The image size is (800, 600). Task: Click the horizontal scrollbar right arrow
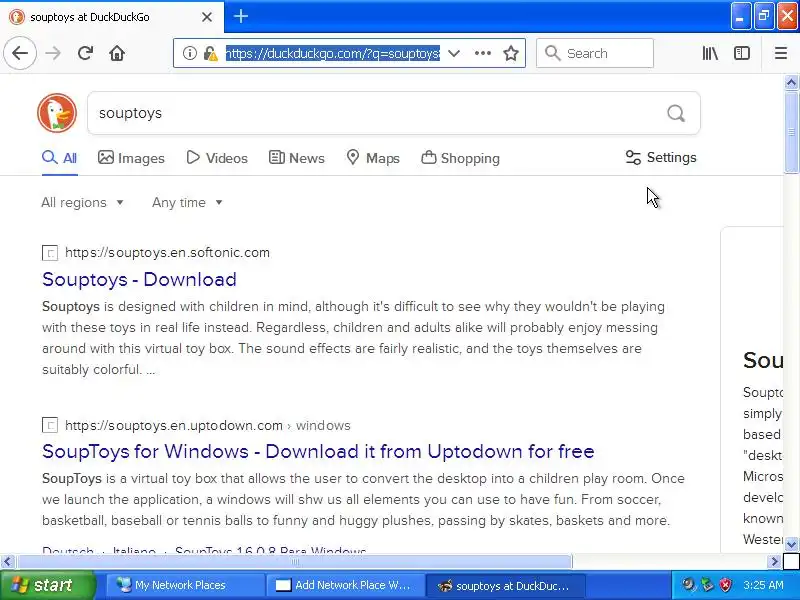pyautogui.click(x=774, y=561)
